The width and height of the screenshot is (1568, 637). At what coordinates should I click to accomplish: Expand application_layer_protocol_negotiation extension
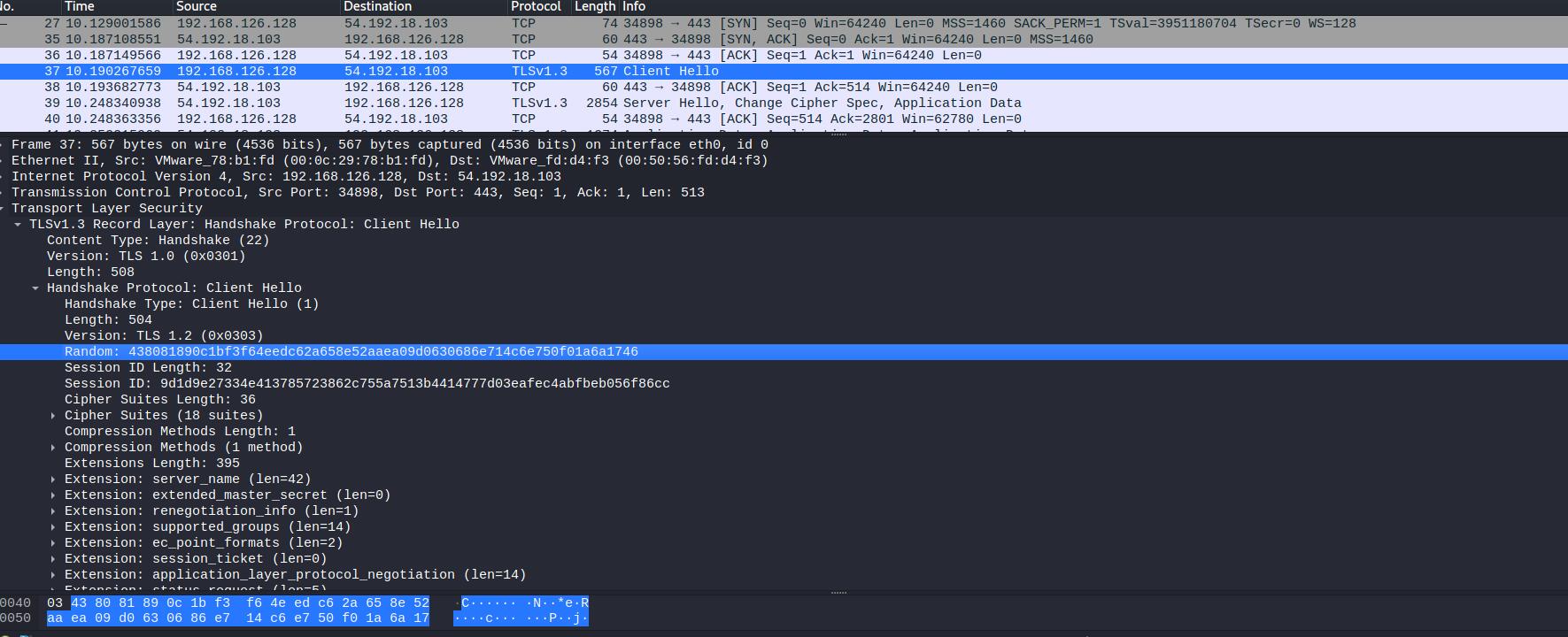[53, 574]
